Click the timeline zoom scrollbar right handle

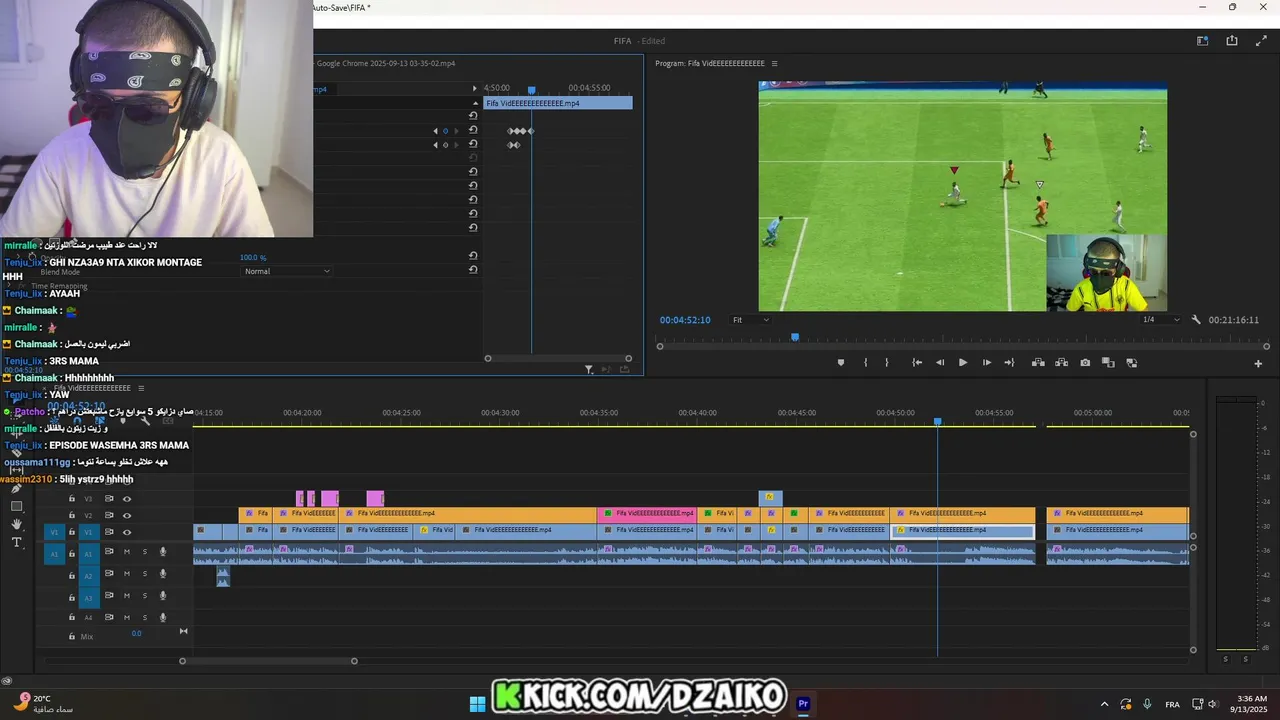(x=354, y=661)
